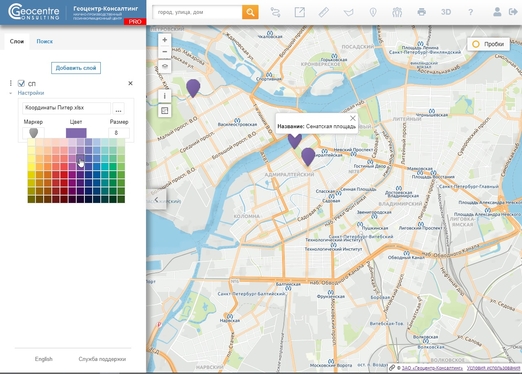Screen dimensions: 522x374
Task: Click the file browse '...' button
Action: click(118, 108)
